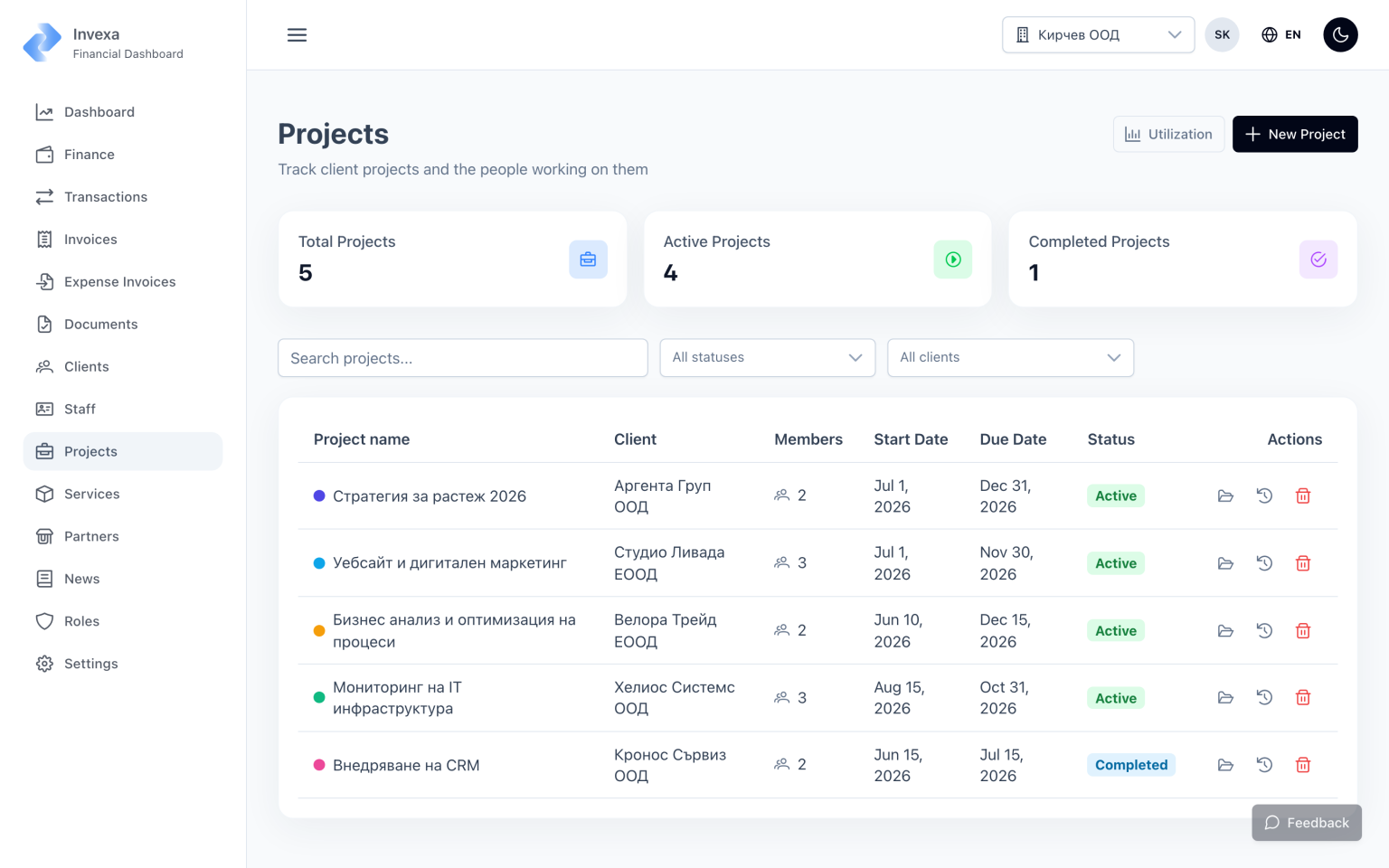
Task: Open the All clients filter dropdown
Action: [1010, 358]
